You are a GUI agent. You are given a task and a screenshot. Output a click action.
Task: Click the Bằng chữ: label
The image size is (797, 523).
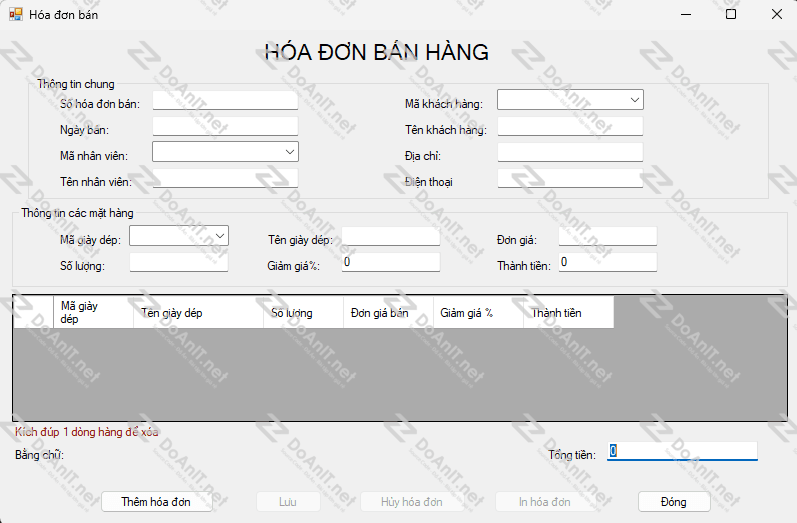point(39,454)
